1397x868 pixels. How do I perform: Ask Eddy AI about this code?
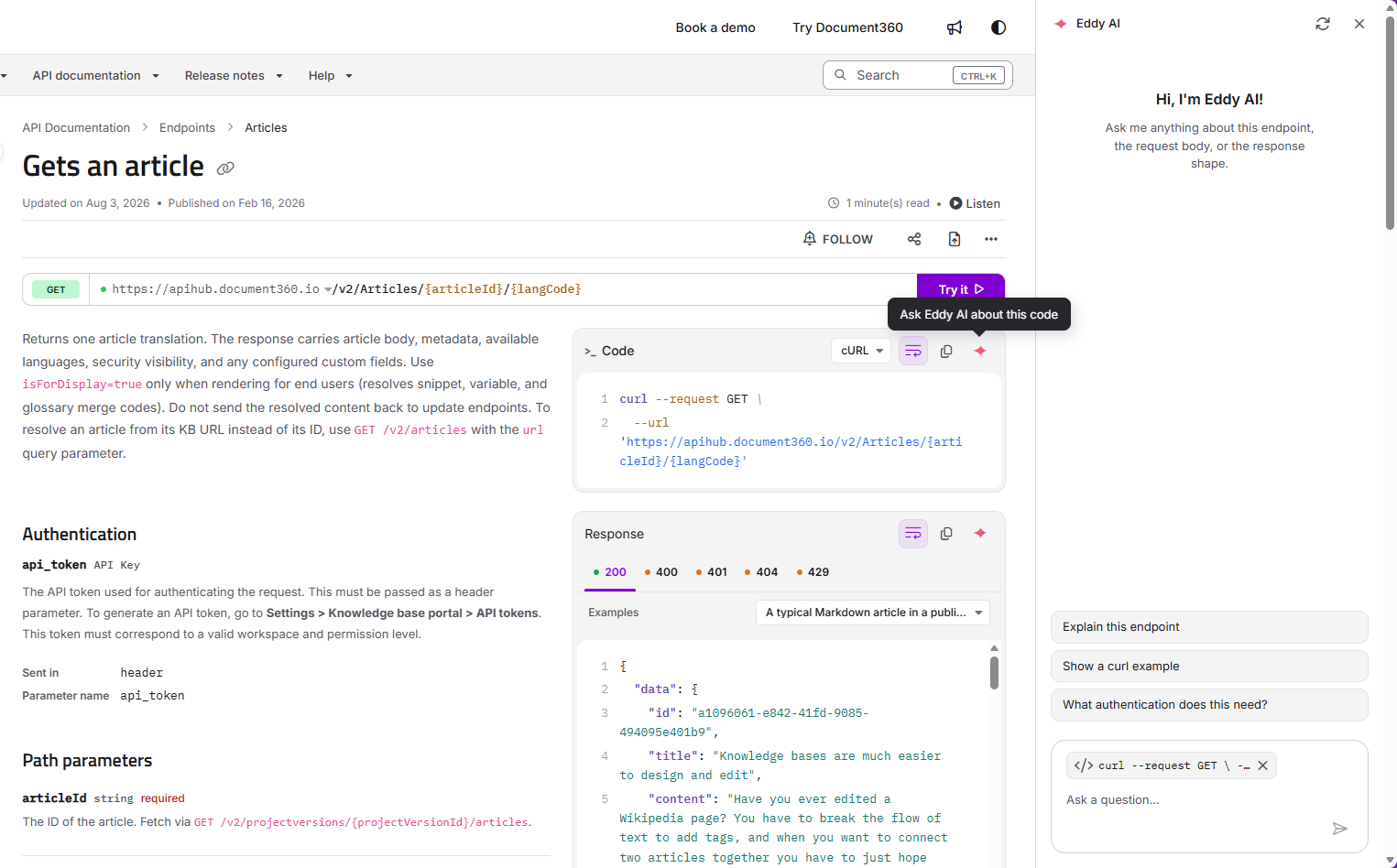(980, 351)
